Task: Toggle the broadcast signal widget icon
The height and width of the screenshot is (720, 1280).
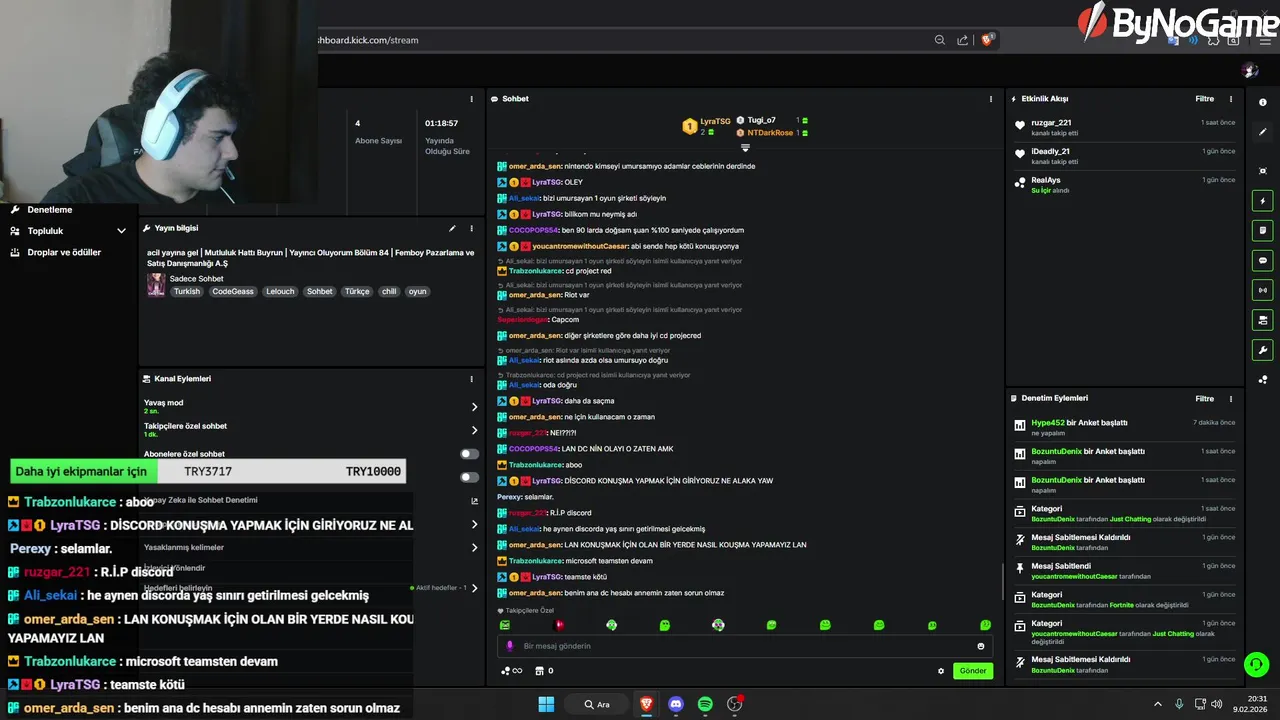Action: (1262, 290)
